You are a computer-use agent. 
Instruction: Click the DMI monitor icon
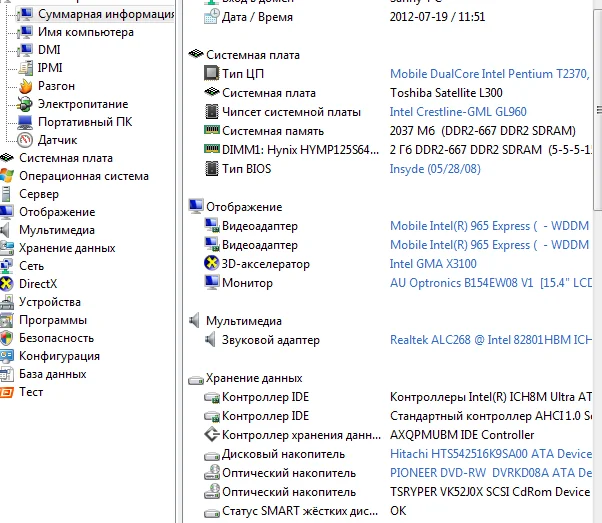pos(25,50)
